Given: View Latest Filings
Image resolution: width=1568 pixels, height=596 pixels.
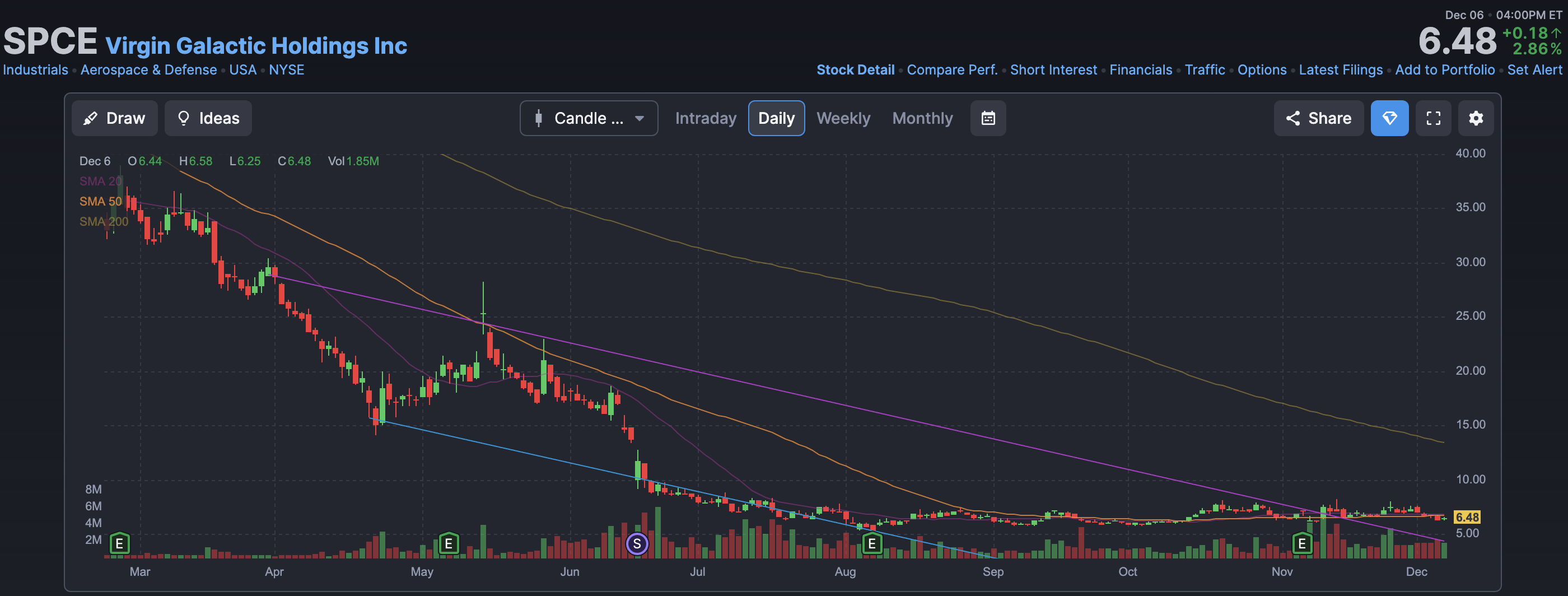Looking at the screenshot, I should (1340, 70).
